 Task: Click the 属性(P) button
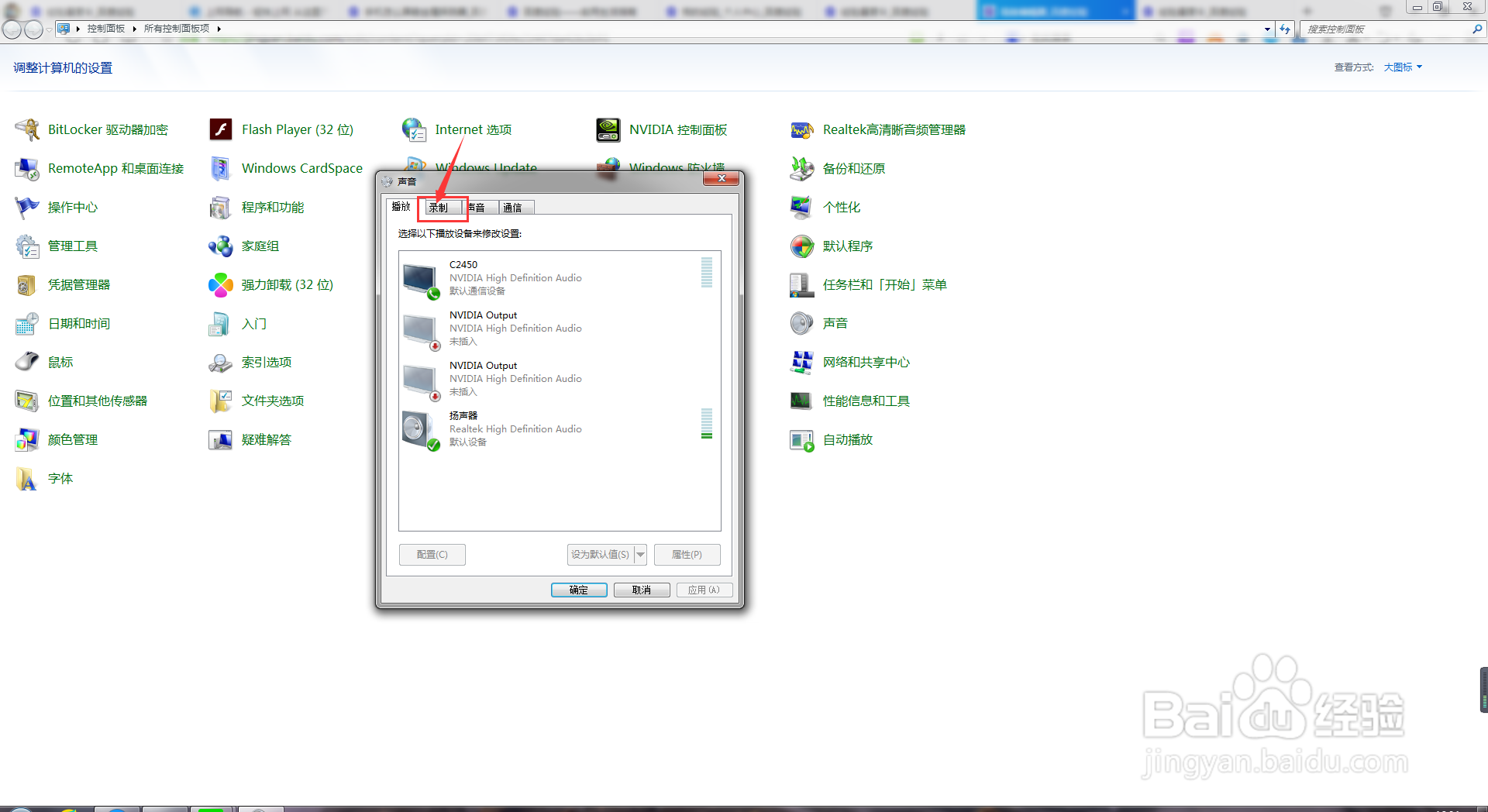pyautogui.click(x=687, y=555)
